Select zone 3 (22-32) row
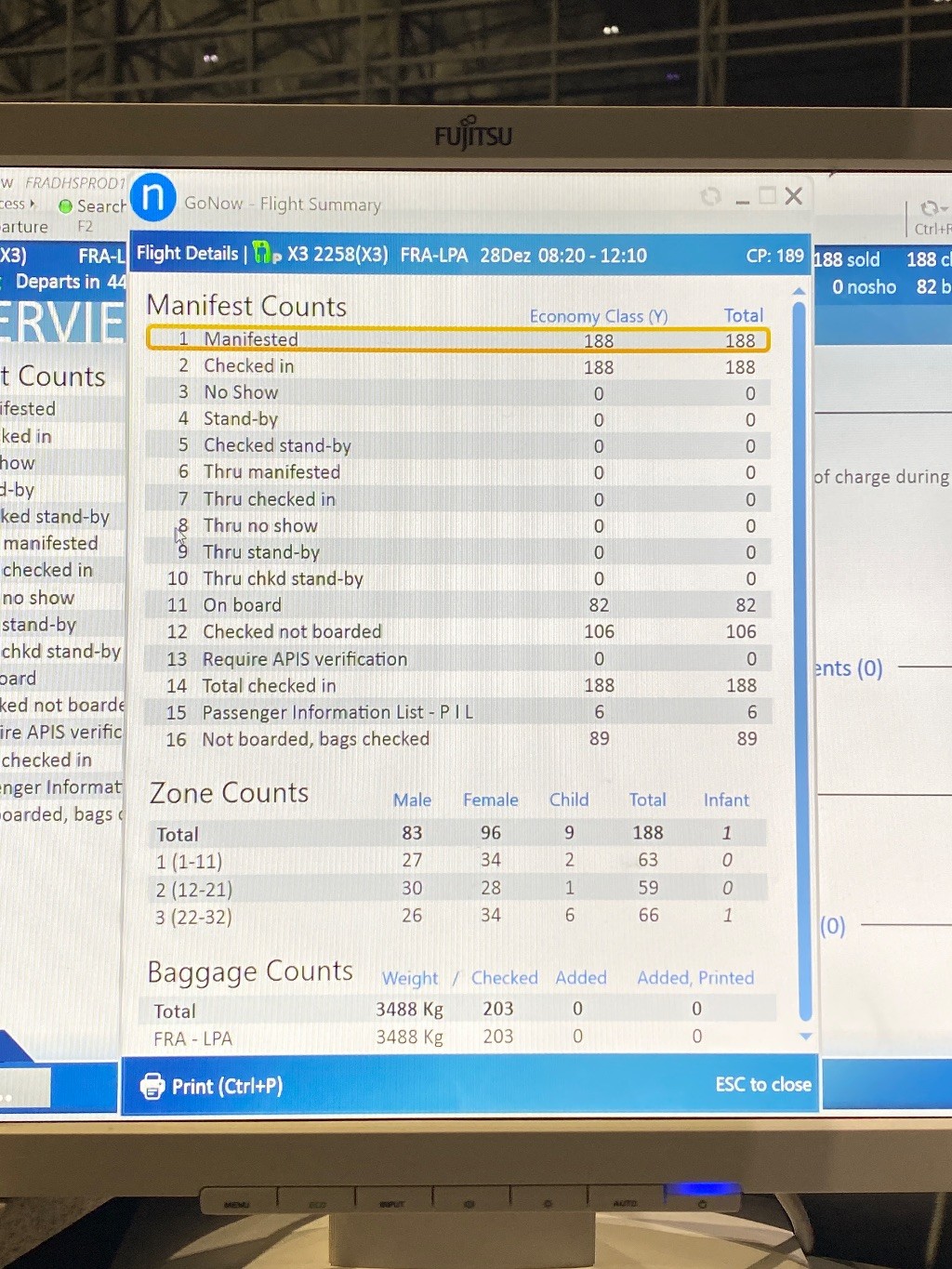The width and height of the screenshot is (952, 1269). (457, 917)
